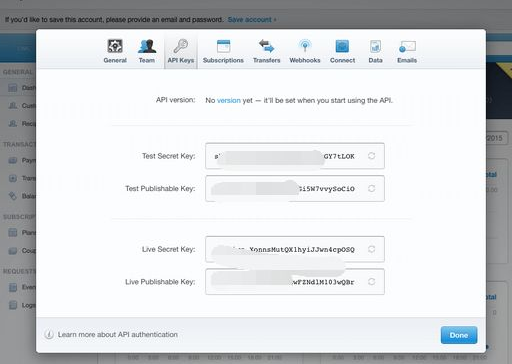Viewport: 512px width, 364px height.
Task: Open the Emails settings icon
Action: click(407, 46)
